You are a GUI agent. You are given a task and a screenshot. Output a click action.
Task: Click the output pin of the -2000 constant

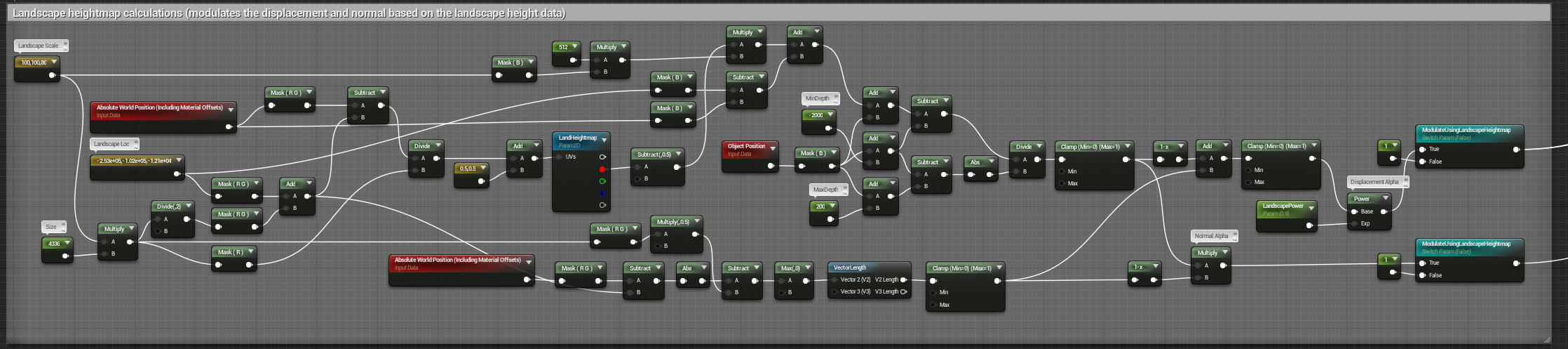point(828,128)
